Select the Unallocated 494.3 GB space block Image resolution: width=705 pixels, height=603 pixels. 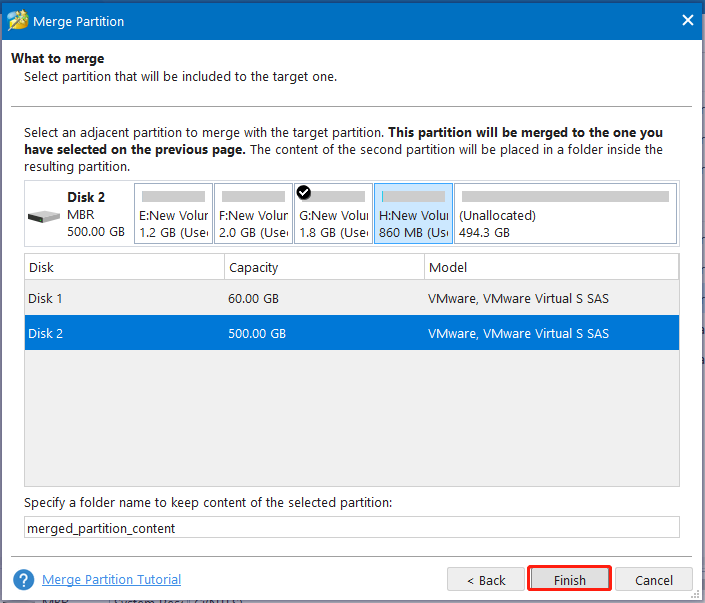566,214
